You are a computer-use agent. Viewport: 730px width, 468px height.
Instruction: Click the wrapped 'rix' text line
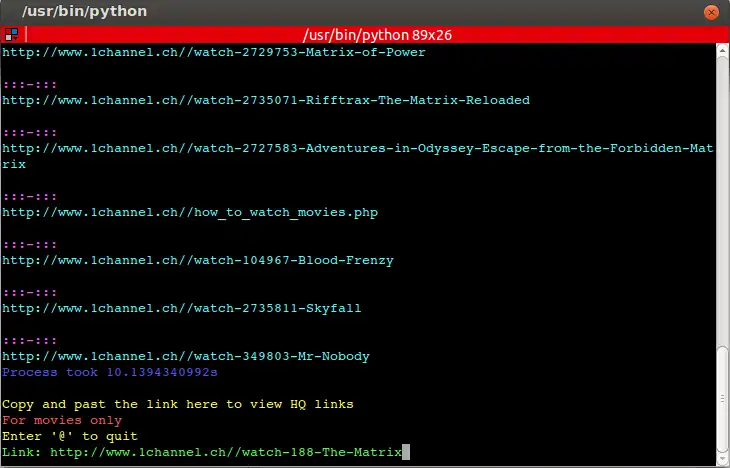(x=14, y=164)
